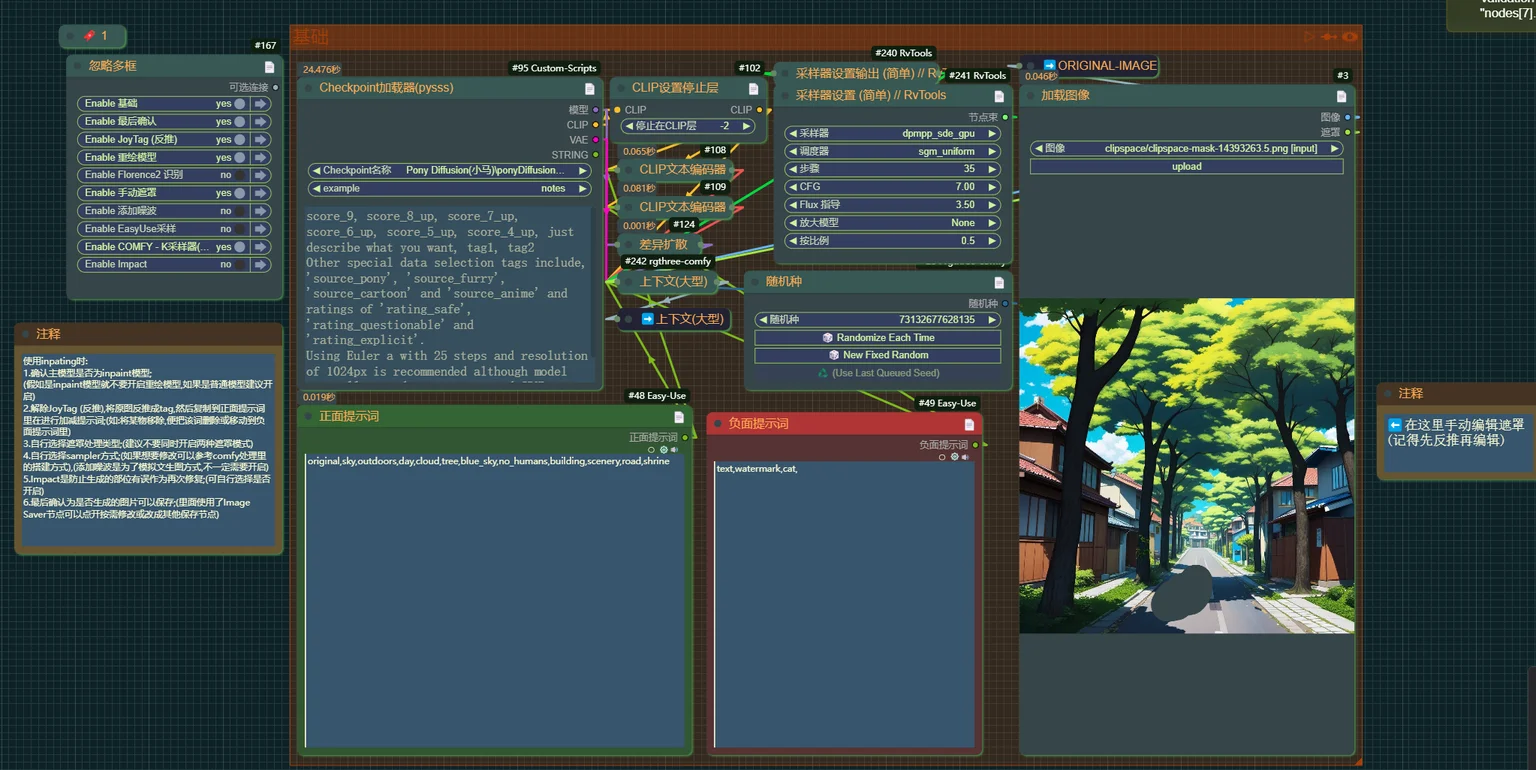1536x770 pixels.
Task: Click the eye icon on 基础 group header
Action: point(1350,37)
